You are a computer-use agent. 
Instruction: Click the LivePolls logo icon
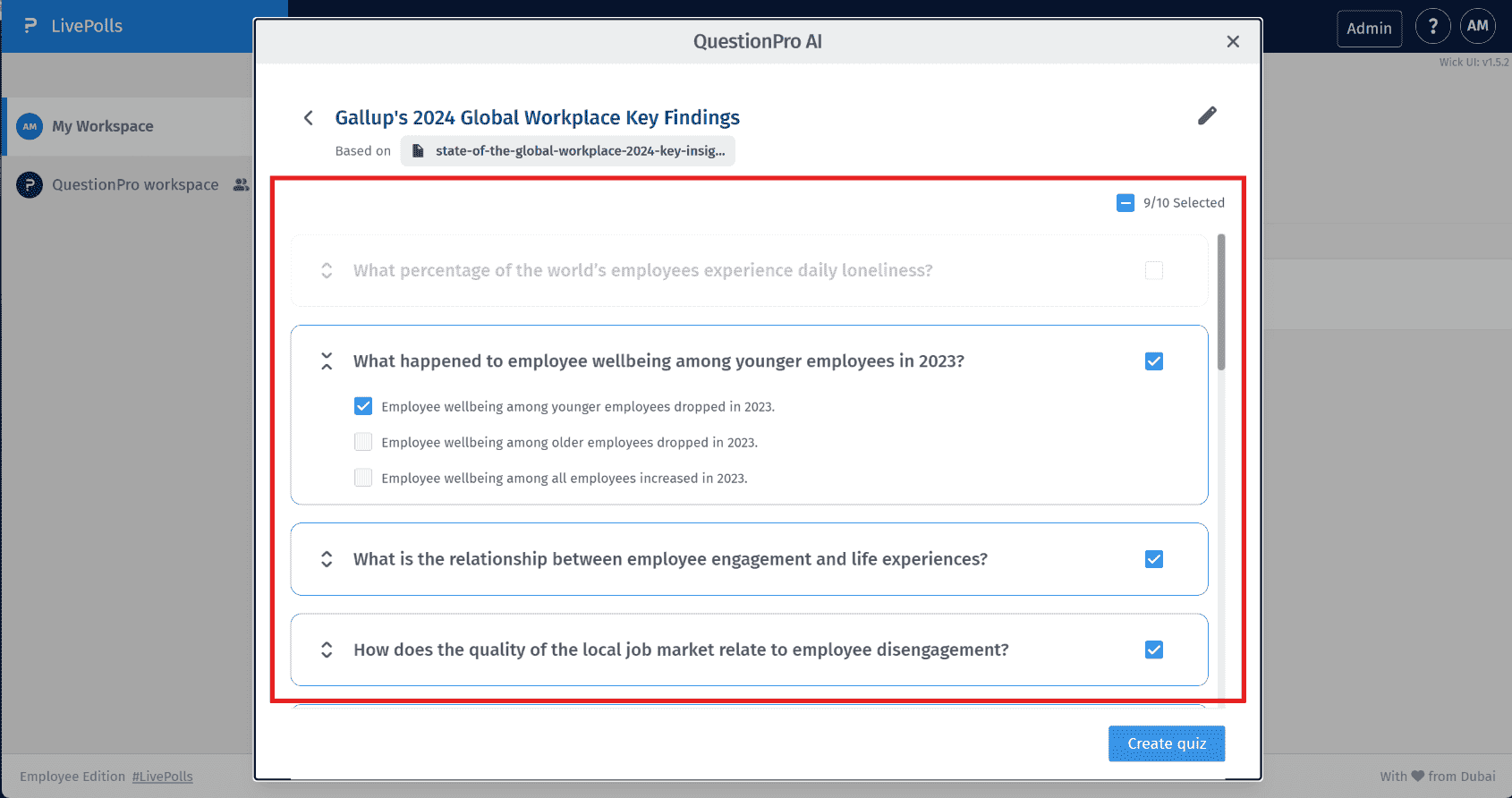pos(30,26)
